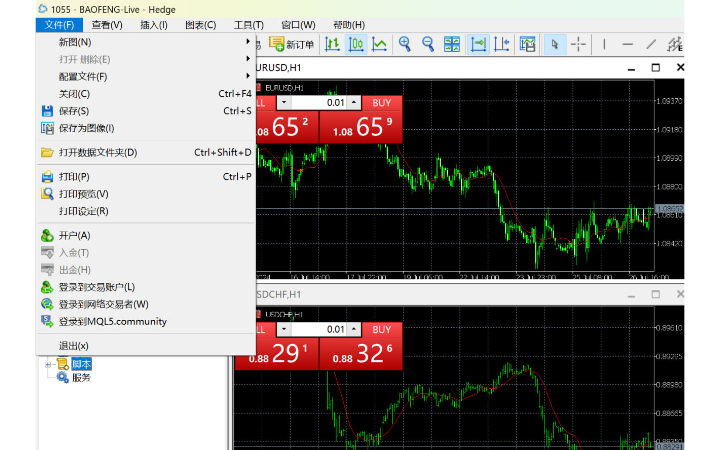Viewport: 720px width, 450px height.
Task: Choose 关闭(C) from File menu
Action: click(146, 94)
